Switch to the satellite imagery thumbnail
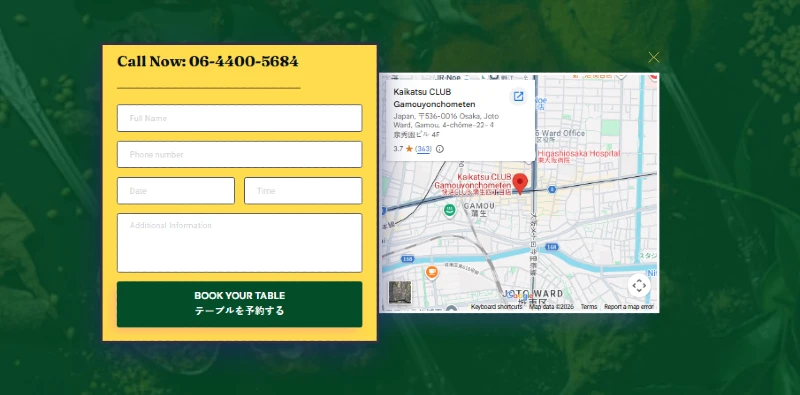 [x=400, y=292]
